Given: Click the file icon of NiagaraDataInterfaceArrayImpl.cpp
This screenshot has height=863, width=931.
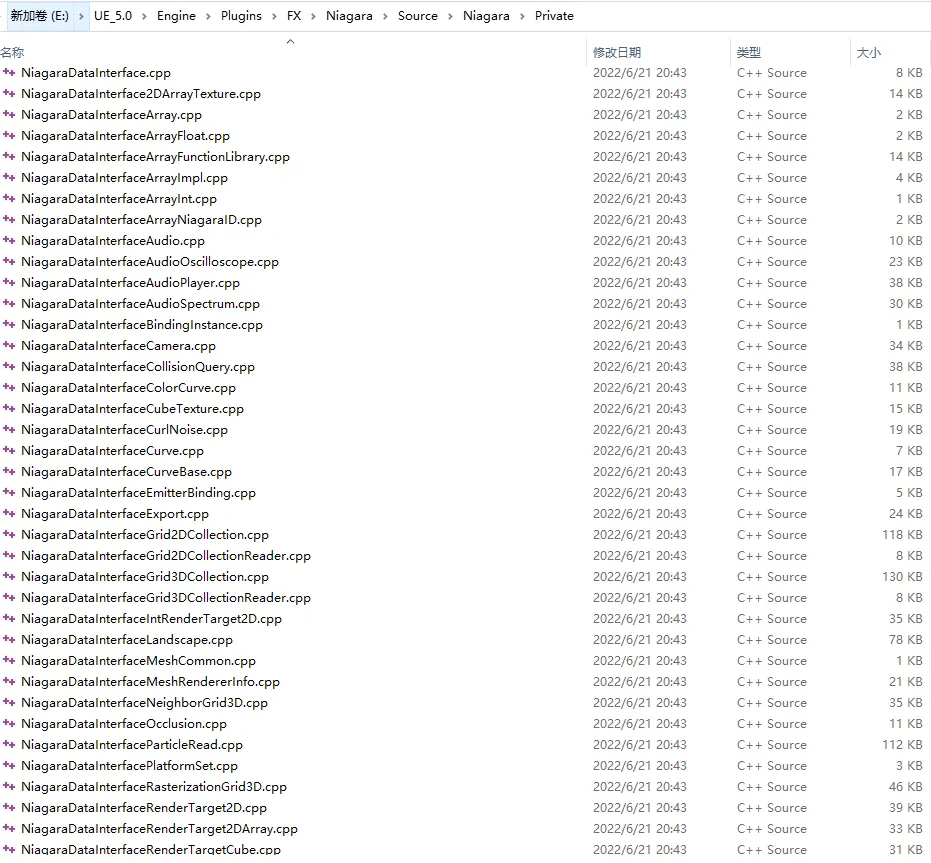Looking at the screenshot, I should coord(9,178).
